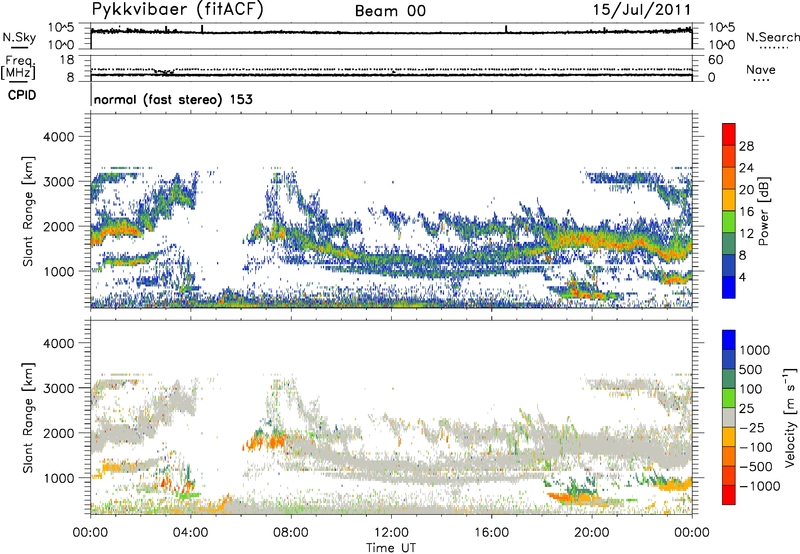Screen dimensions: 800x554
Task: Click the '60' tick on Nave axis
Action: 715,60
